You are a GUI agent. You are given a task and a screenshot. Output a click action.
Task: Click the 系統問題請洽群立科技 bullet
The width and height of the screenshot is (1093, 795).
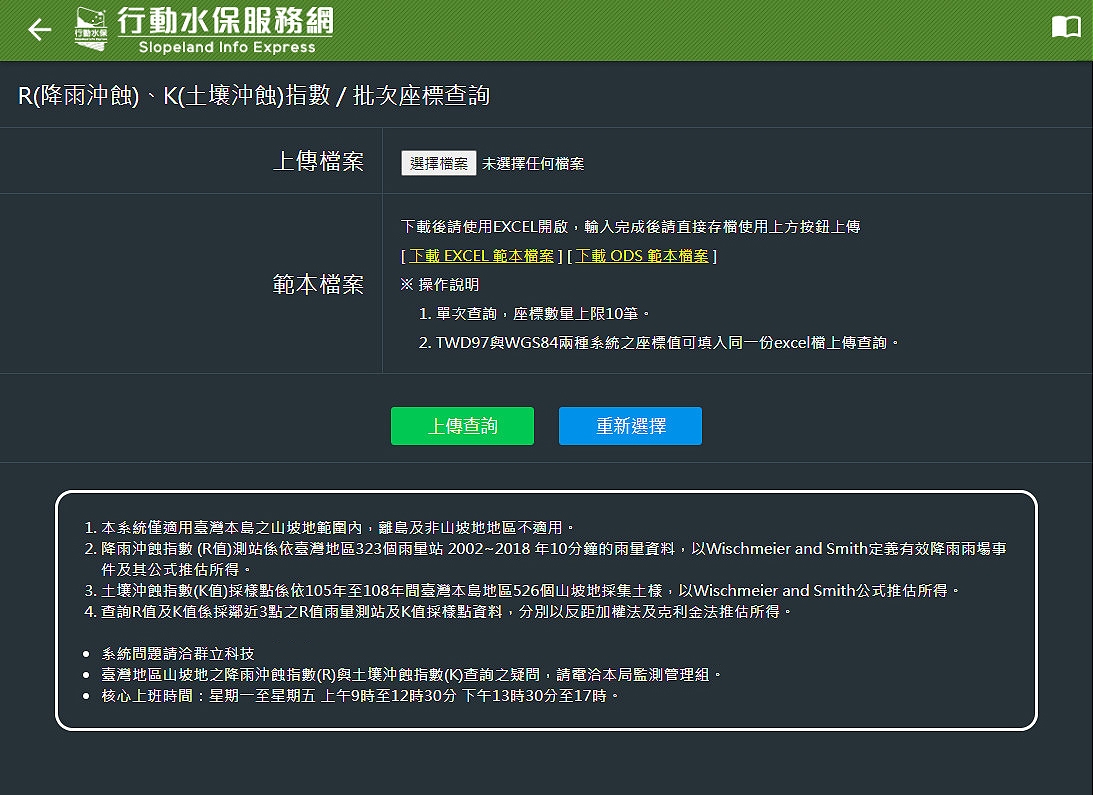point(178,654)
